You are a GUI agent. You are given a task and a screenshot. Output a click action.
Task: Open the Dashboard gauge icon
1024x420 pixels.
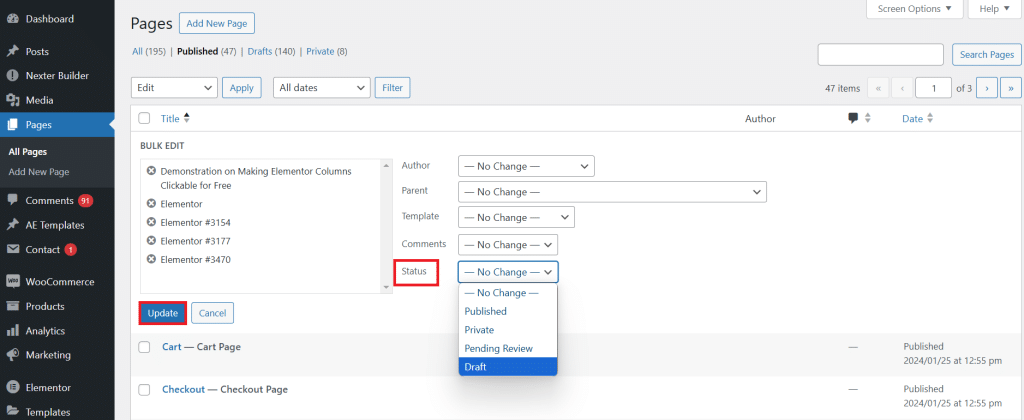point(12,19)
